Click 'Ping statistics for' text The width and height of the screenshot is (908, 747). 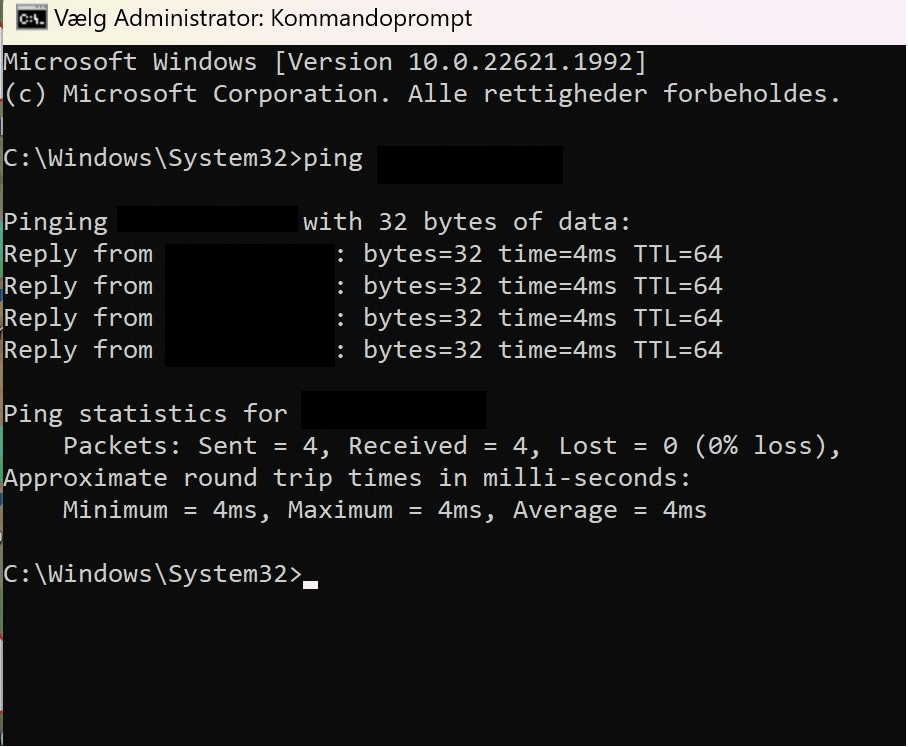coord(145,414)
